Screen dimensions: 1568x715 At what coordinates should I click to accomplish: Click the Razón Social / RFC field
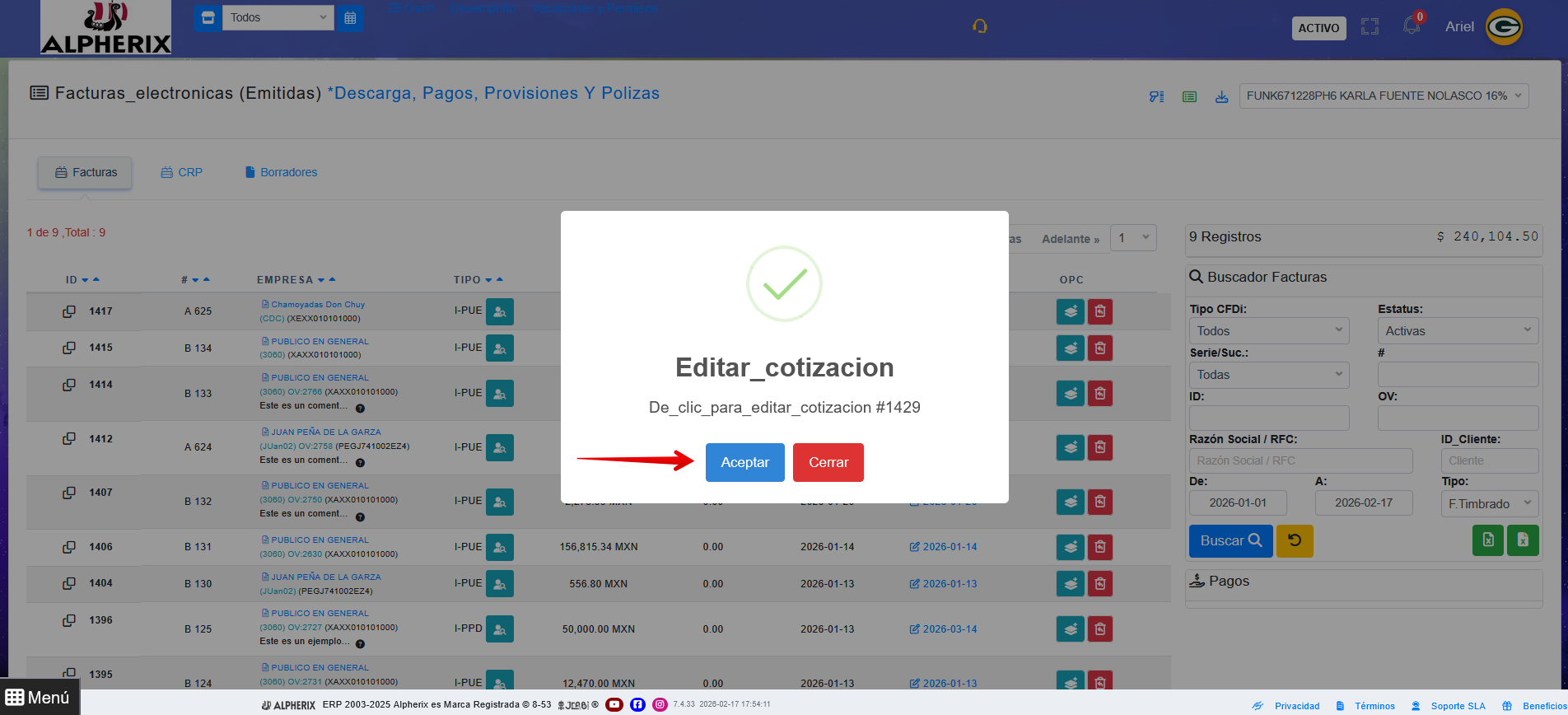point(1300,460)
